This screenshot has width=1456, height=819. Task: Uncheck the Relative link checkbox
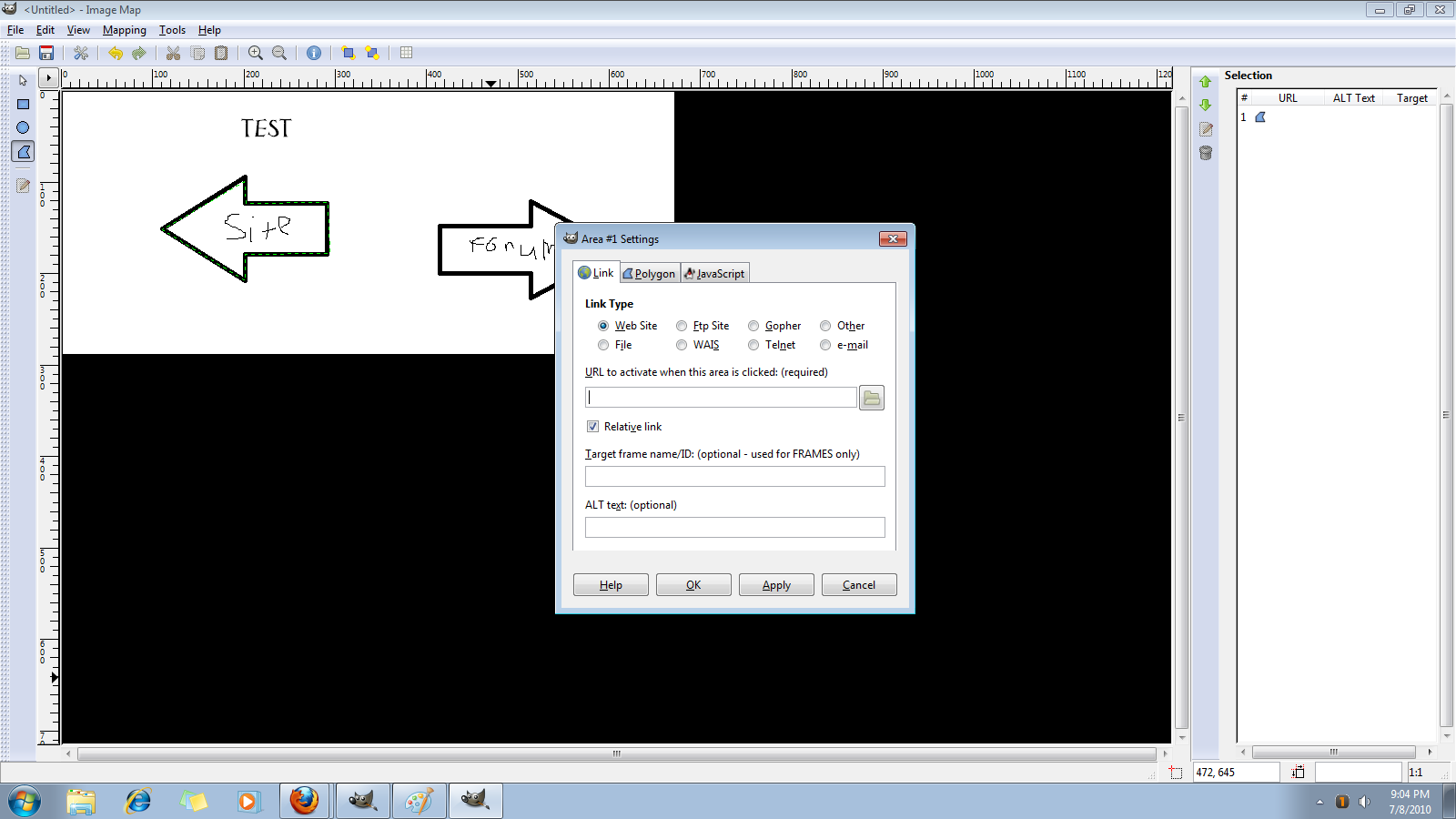[592, 426]
